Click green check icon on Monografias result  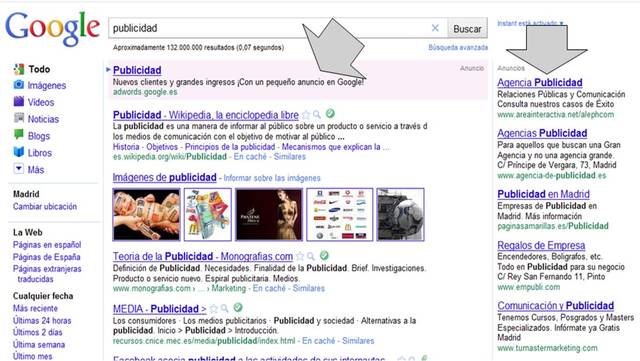(x=324, y=256)
